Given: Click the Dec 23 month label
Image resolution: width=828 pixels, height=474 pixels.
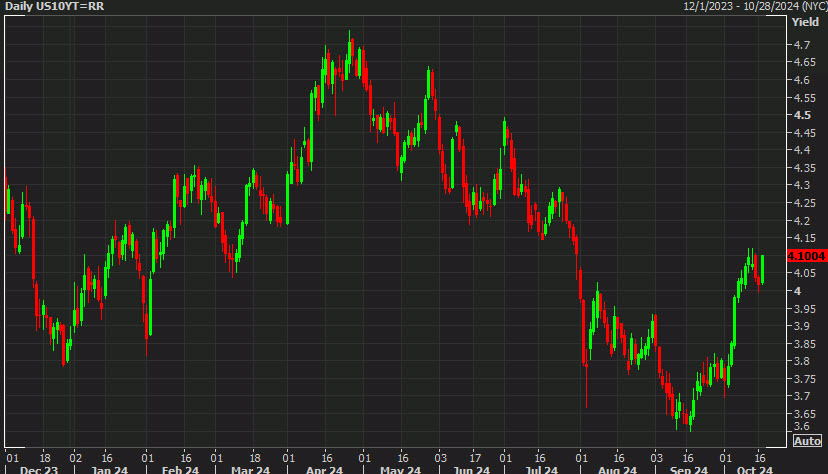Looking at the screenshot, I should point(40,468).
